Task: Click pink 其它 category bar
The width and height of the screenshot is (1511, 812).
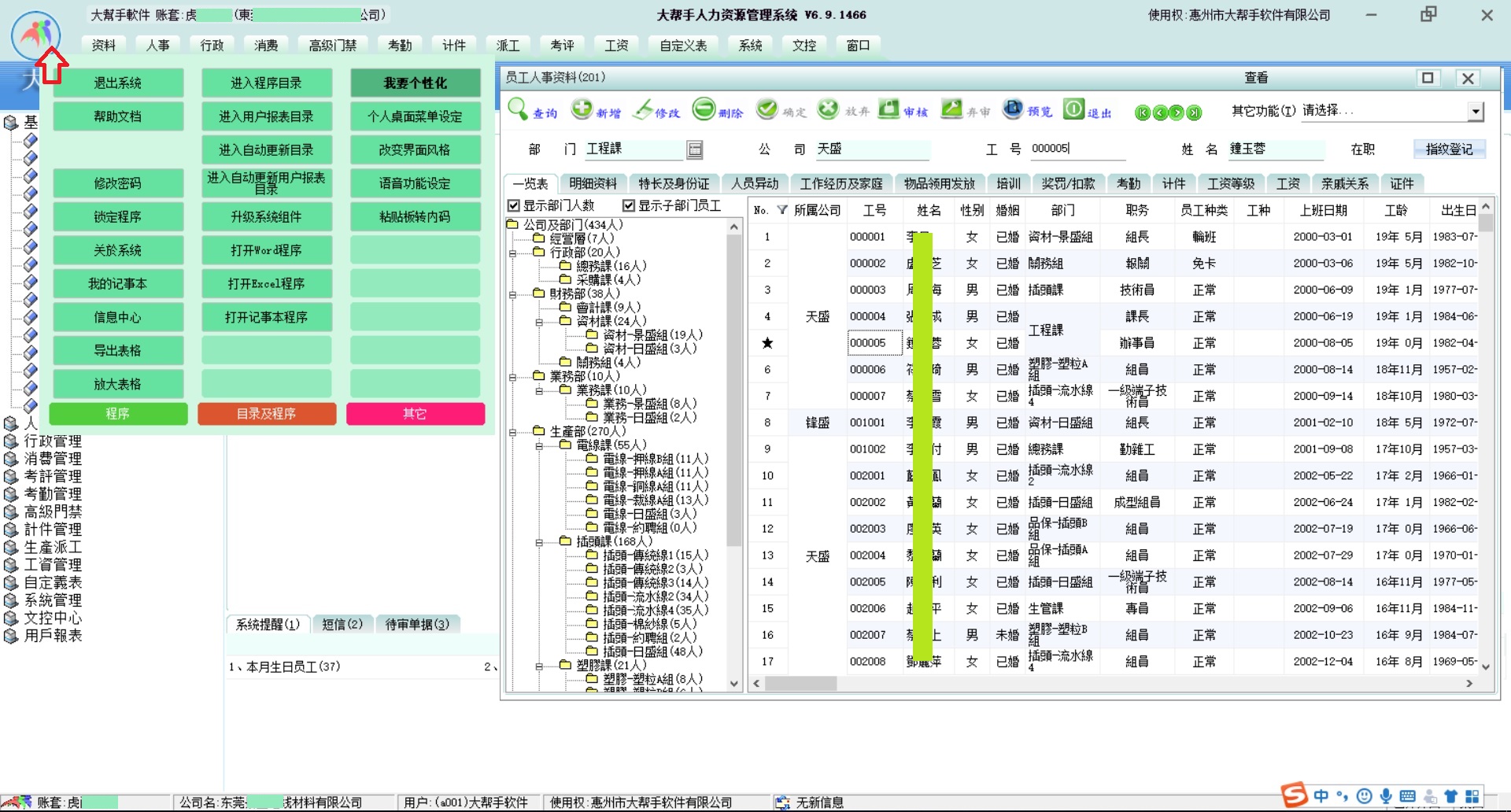Action: [x=415, y=414]
